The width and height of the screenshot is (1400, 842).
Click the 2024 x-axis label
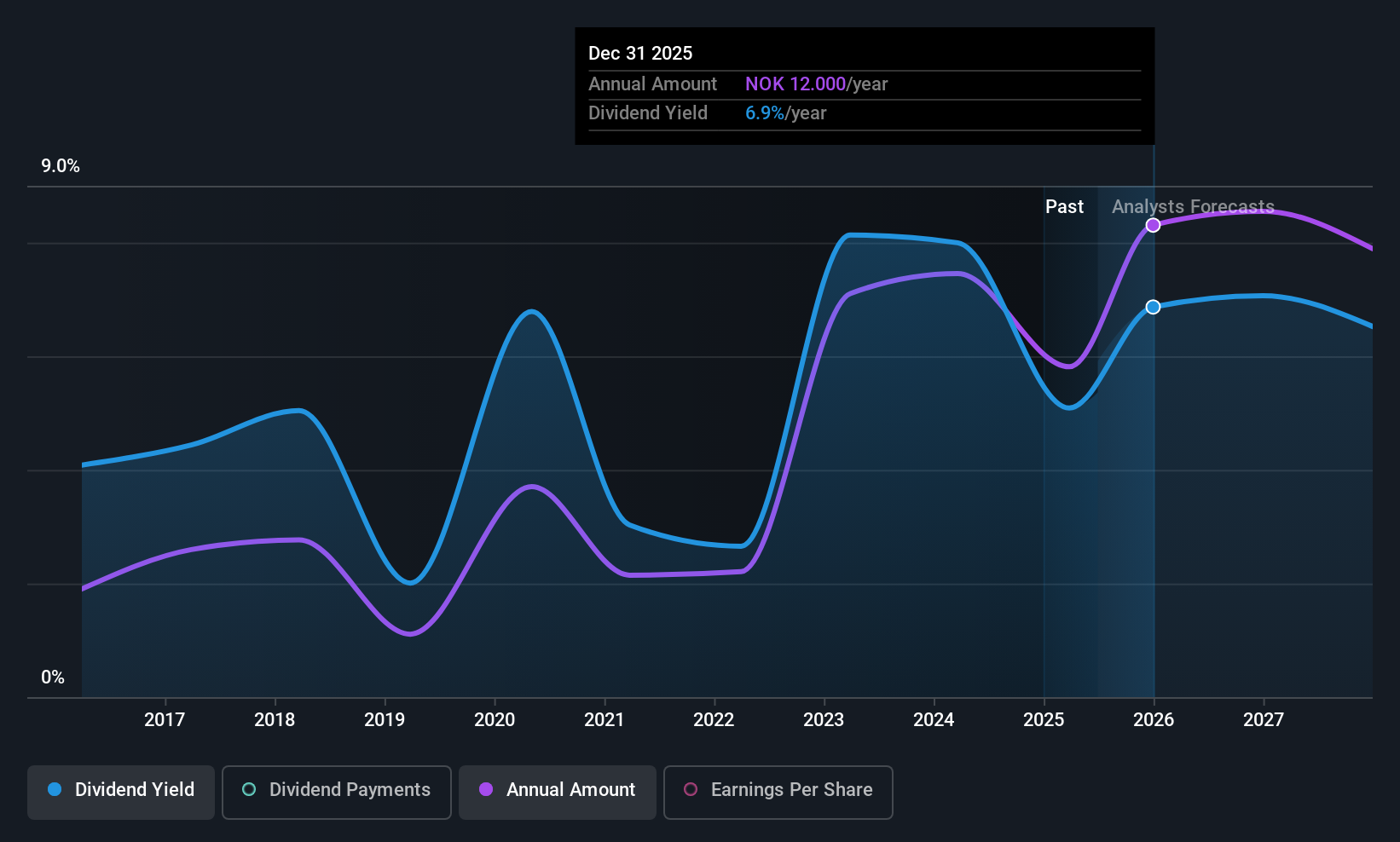click(934, 720)
